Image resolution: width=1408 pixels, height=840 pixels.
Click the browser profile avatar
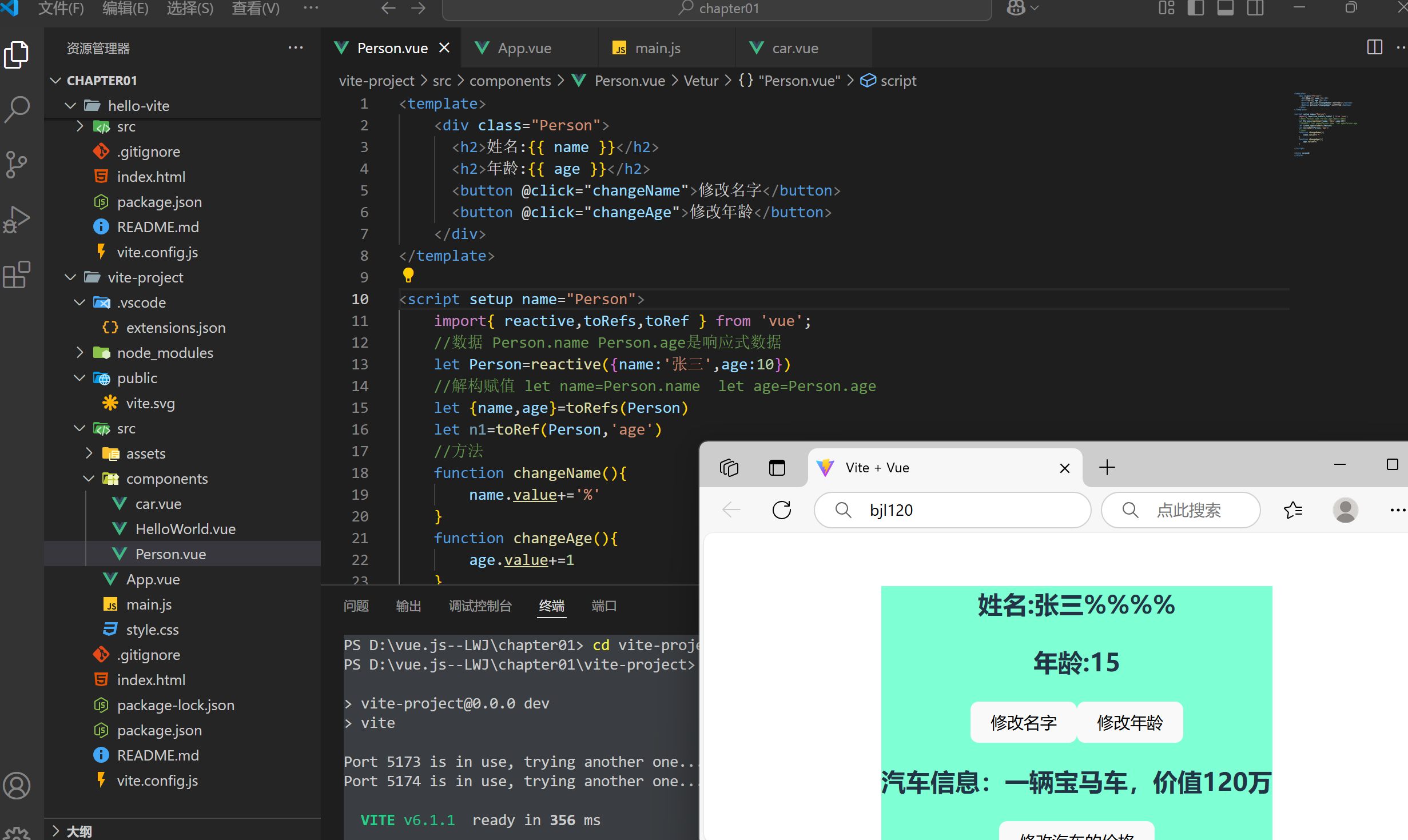[1345, 509]
